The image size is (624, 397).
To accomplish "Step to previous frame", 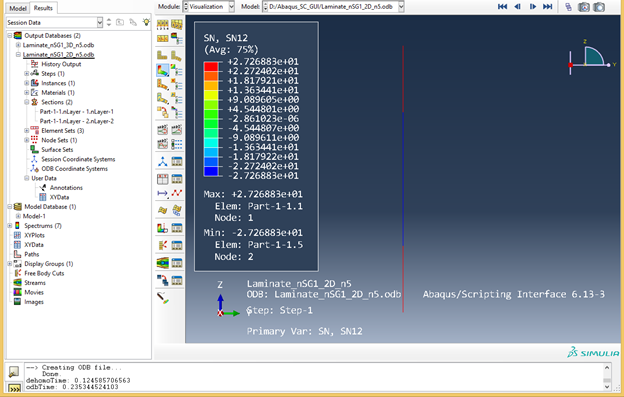I will (x=517, y=6).
